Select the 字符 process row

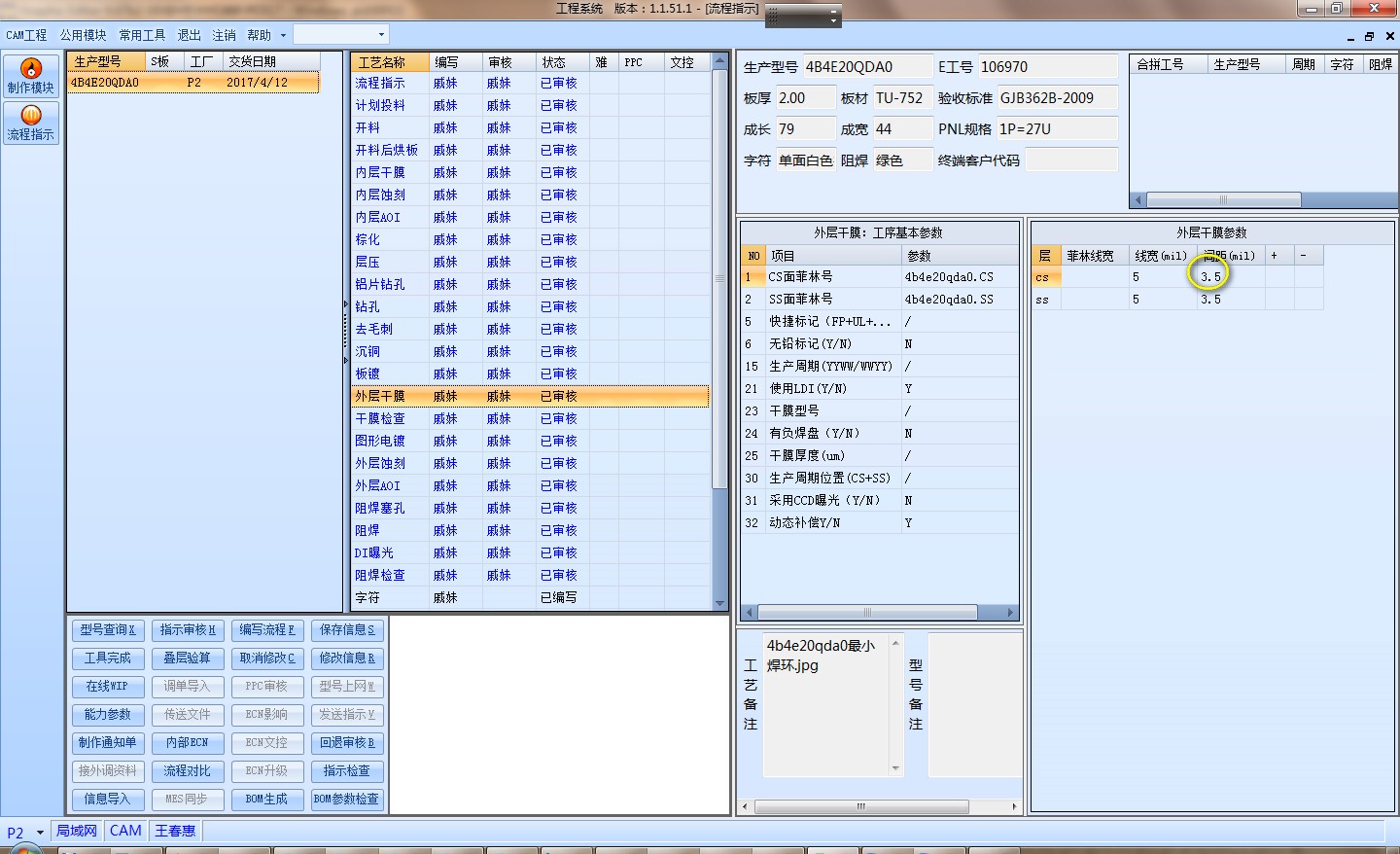point(531,598)
